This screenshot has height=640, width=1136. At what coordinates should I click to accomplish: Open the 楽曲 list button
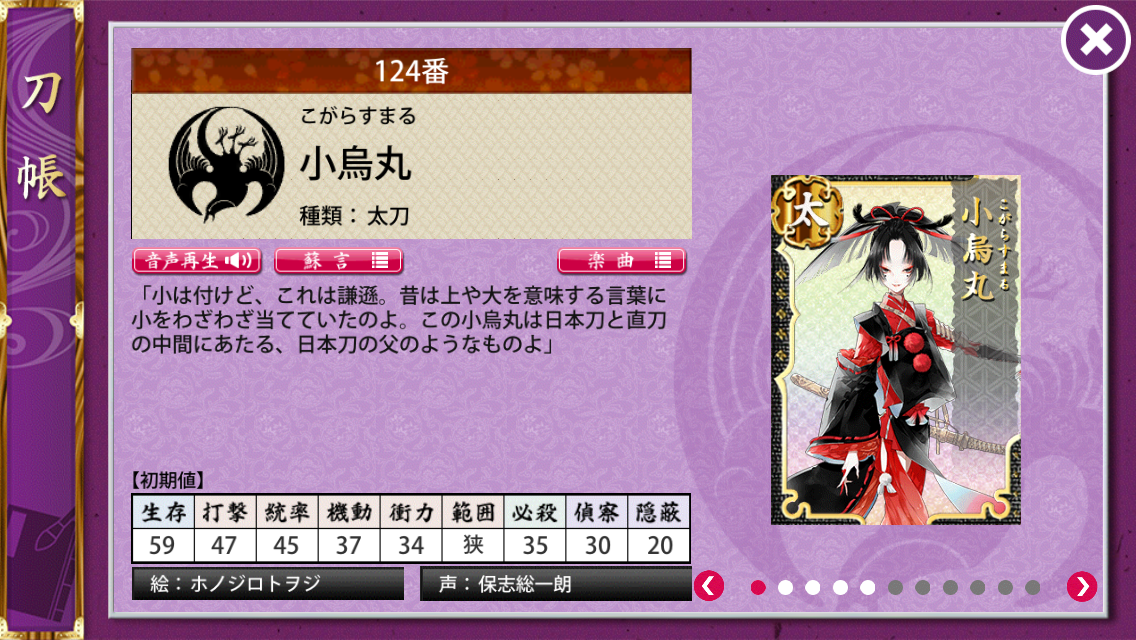tap(621, 261)
